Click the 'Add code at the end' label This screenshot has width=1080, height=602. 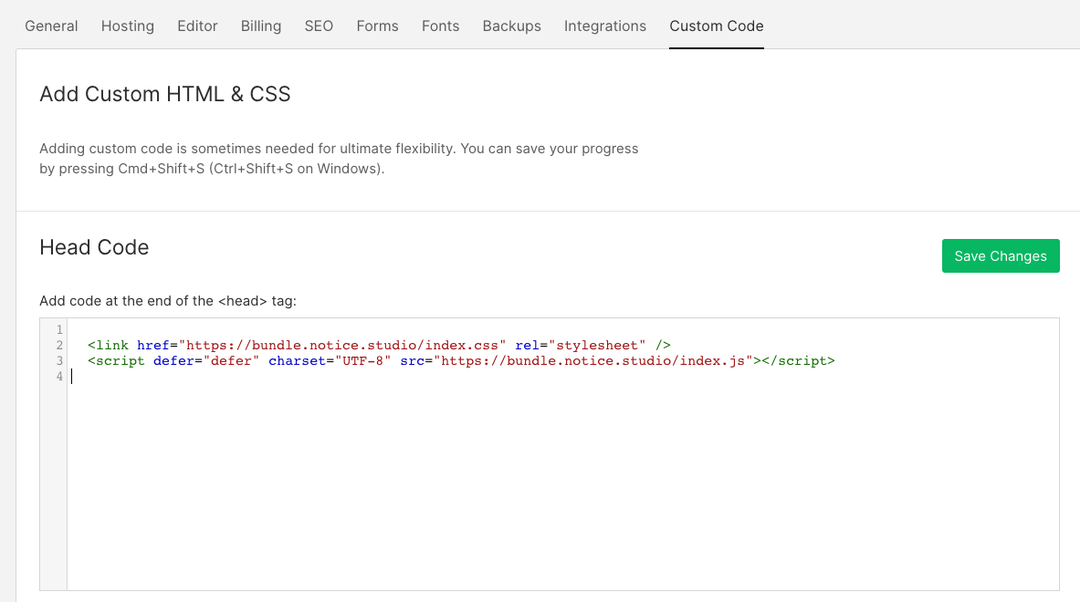coord(168,301)
